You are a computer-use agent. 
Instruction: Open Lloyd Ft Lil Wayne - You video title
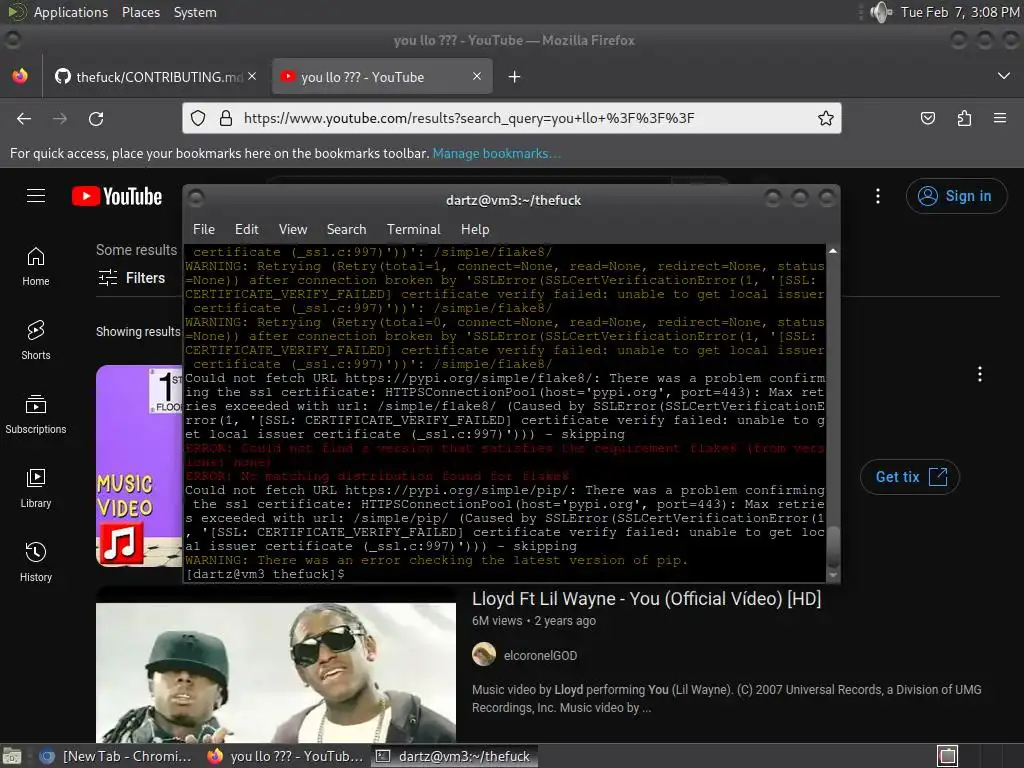coord(646,599)
